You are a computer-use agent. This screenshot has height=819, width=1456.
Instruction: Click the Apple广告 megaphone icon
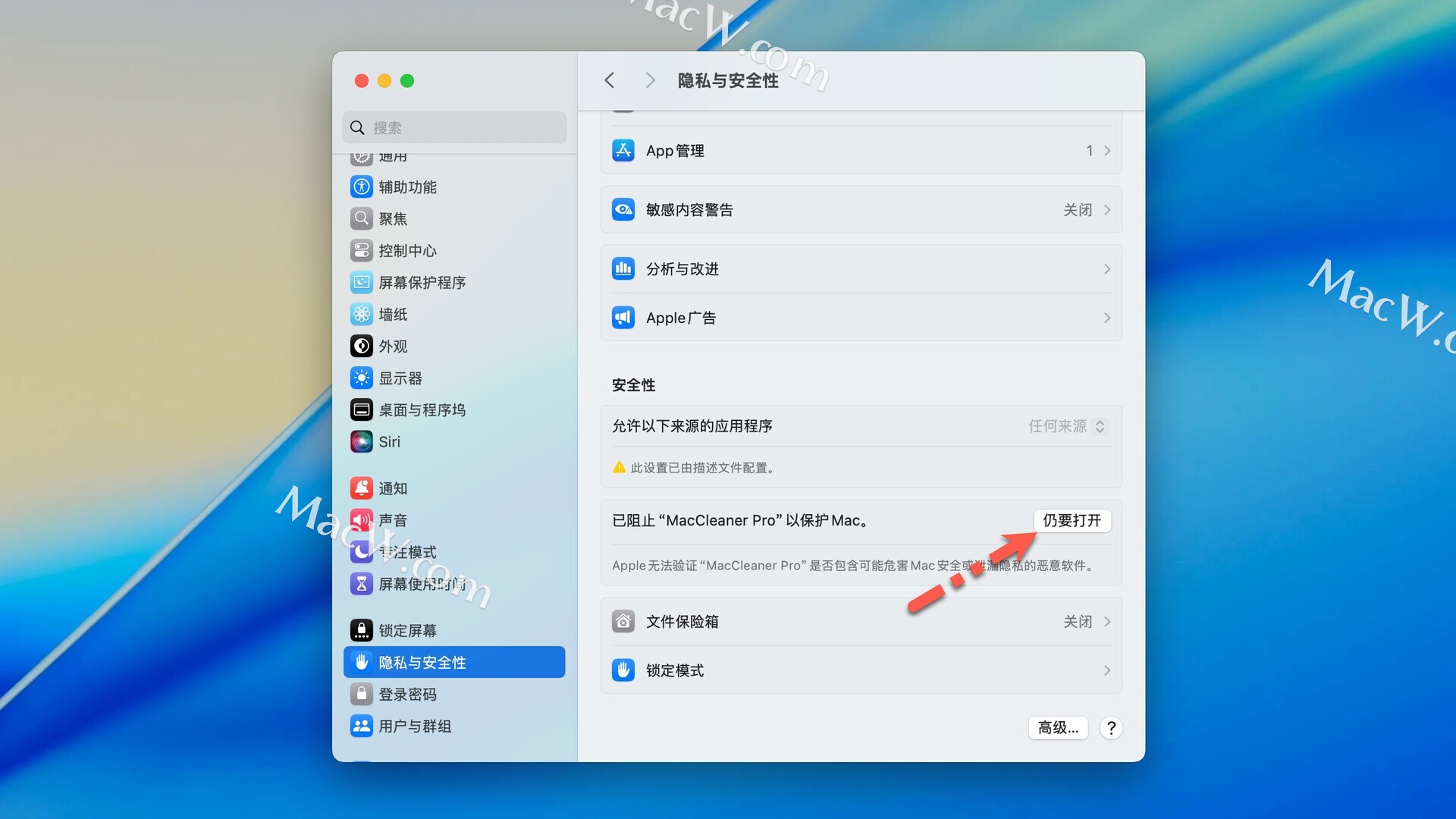point(623,318)
